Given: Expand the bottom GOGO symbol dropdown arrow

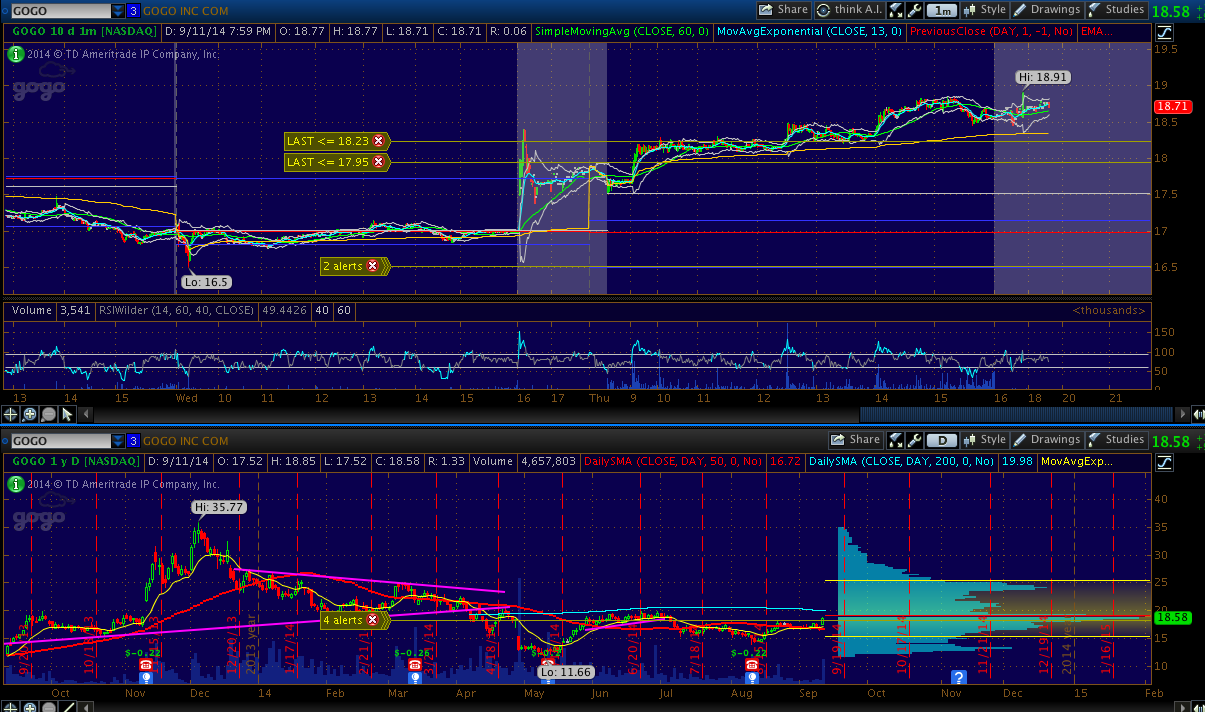Looking at the screenshot, I should tap(118, 441).
